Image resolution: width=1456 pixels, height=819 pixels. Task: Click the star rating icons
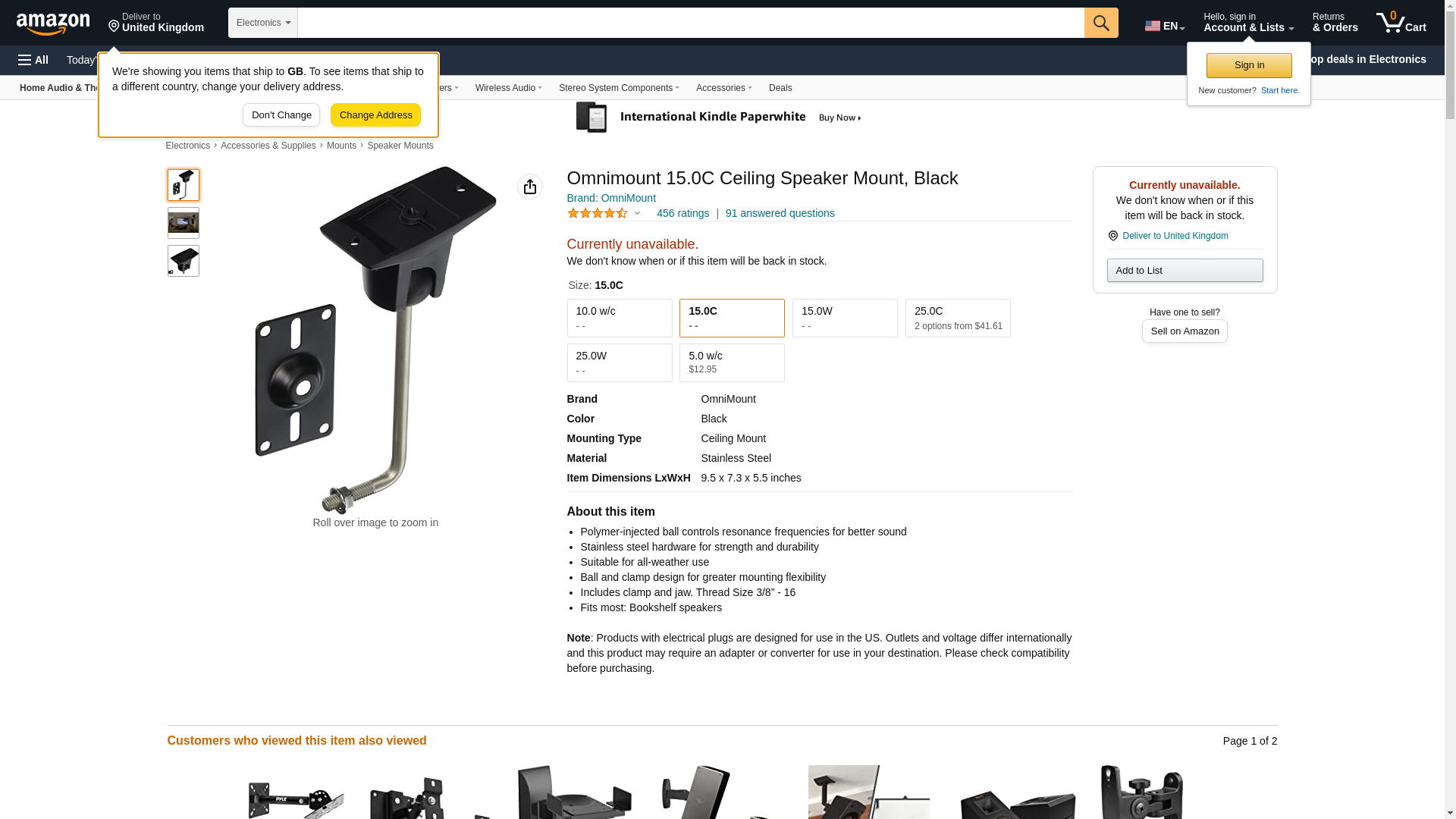598,214
